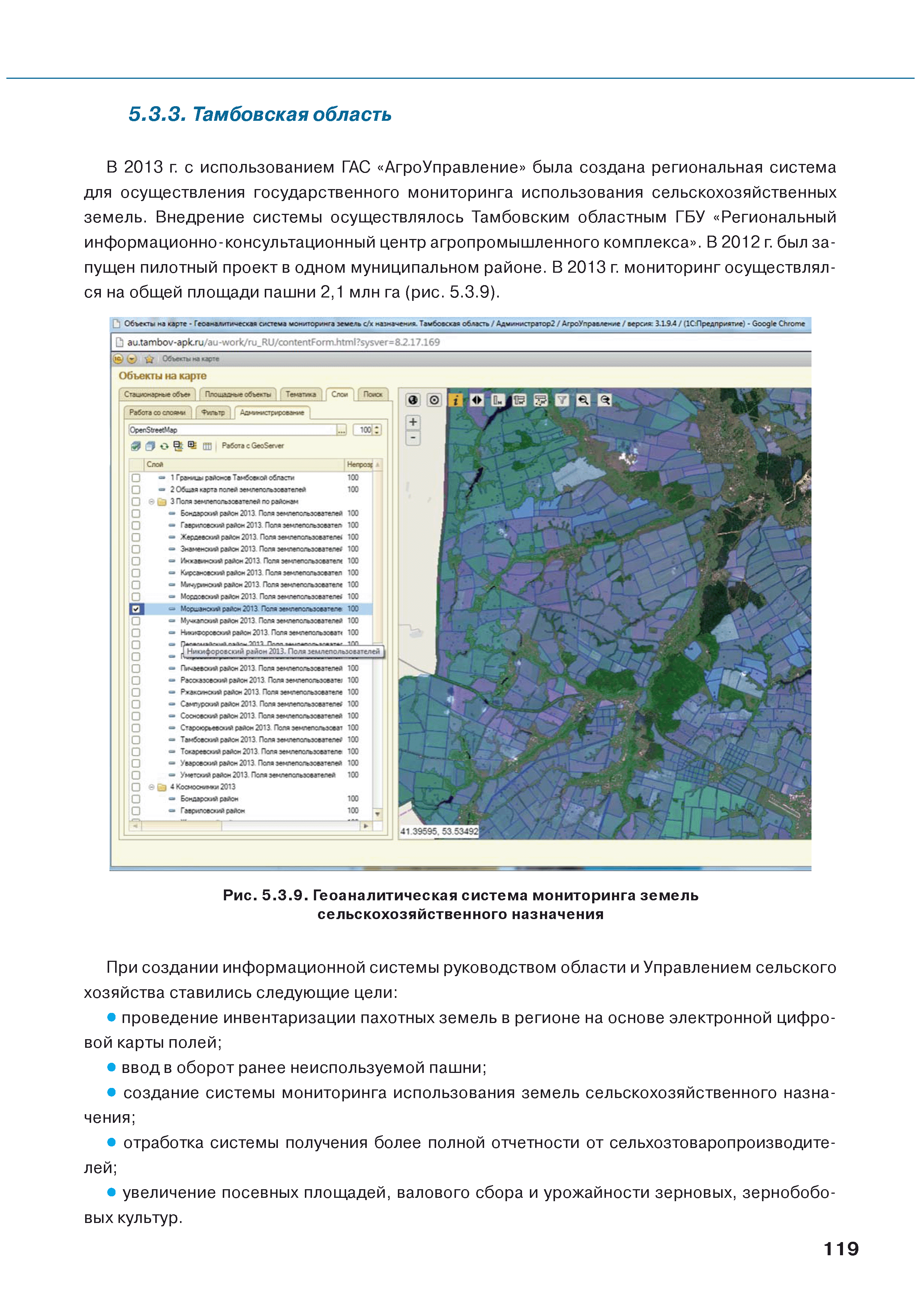
Task: Click the browser address bar URL
Action: 283,342
